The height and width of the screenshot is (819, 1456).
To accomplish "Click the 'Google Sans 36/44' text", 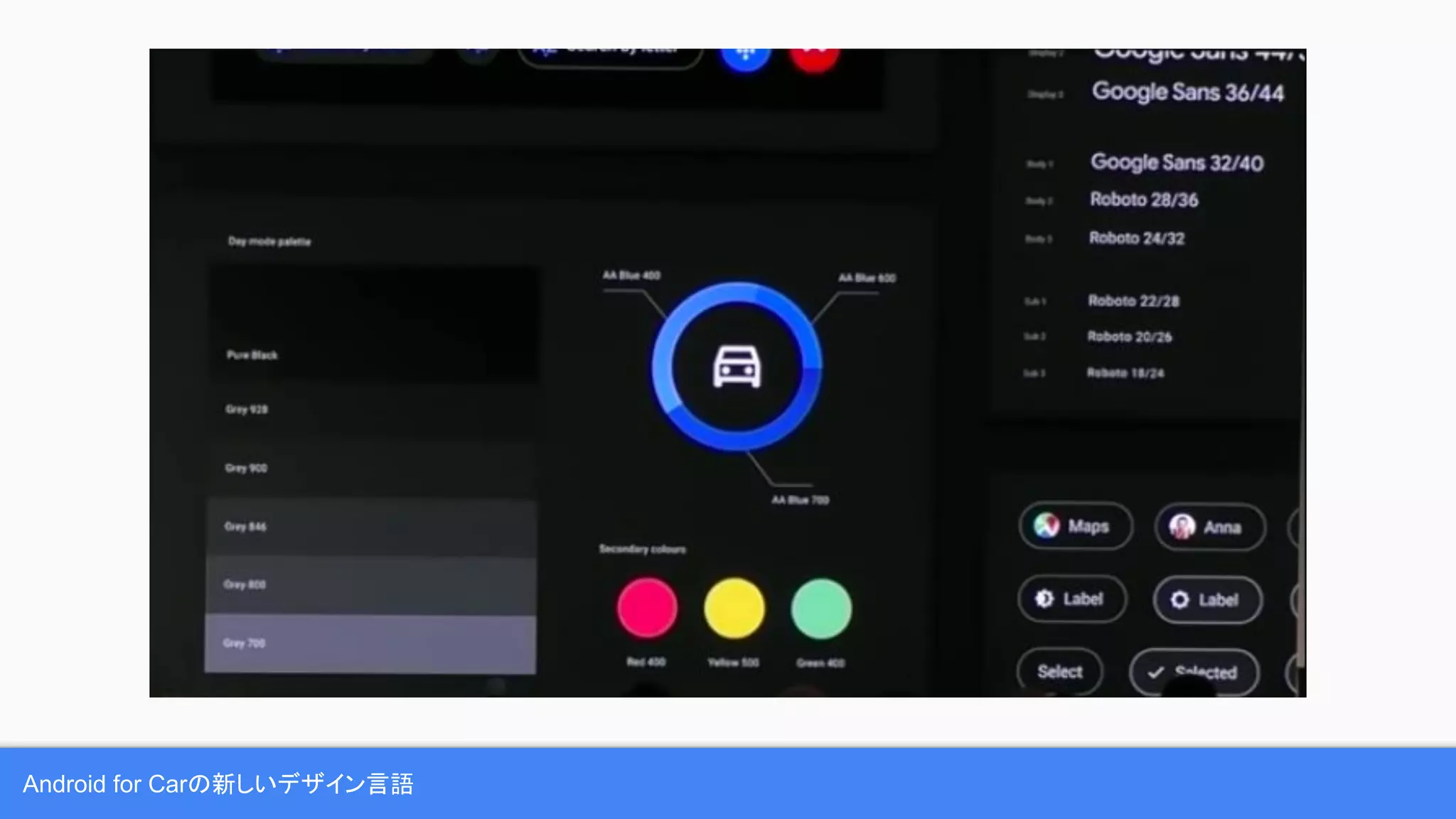I will 1188,92.
